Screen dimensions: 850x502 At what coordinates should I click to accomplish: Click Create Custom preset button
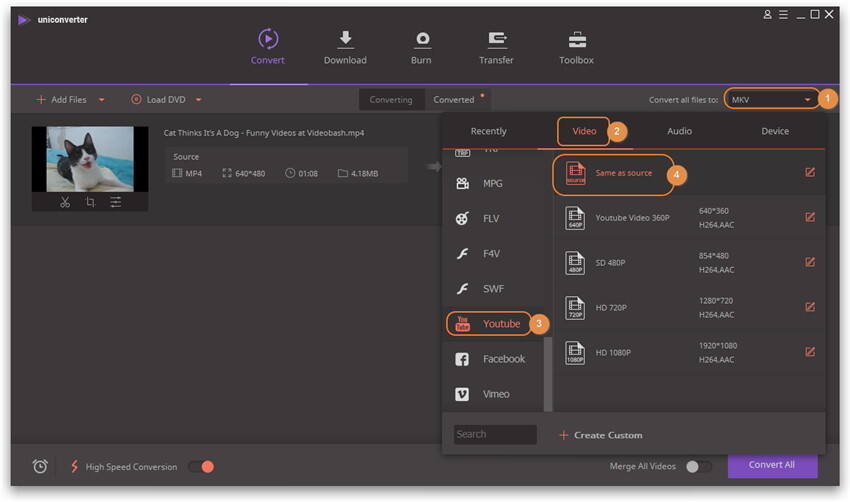601,435
